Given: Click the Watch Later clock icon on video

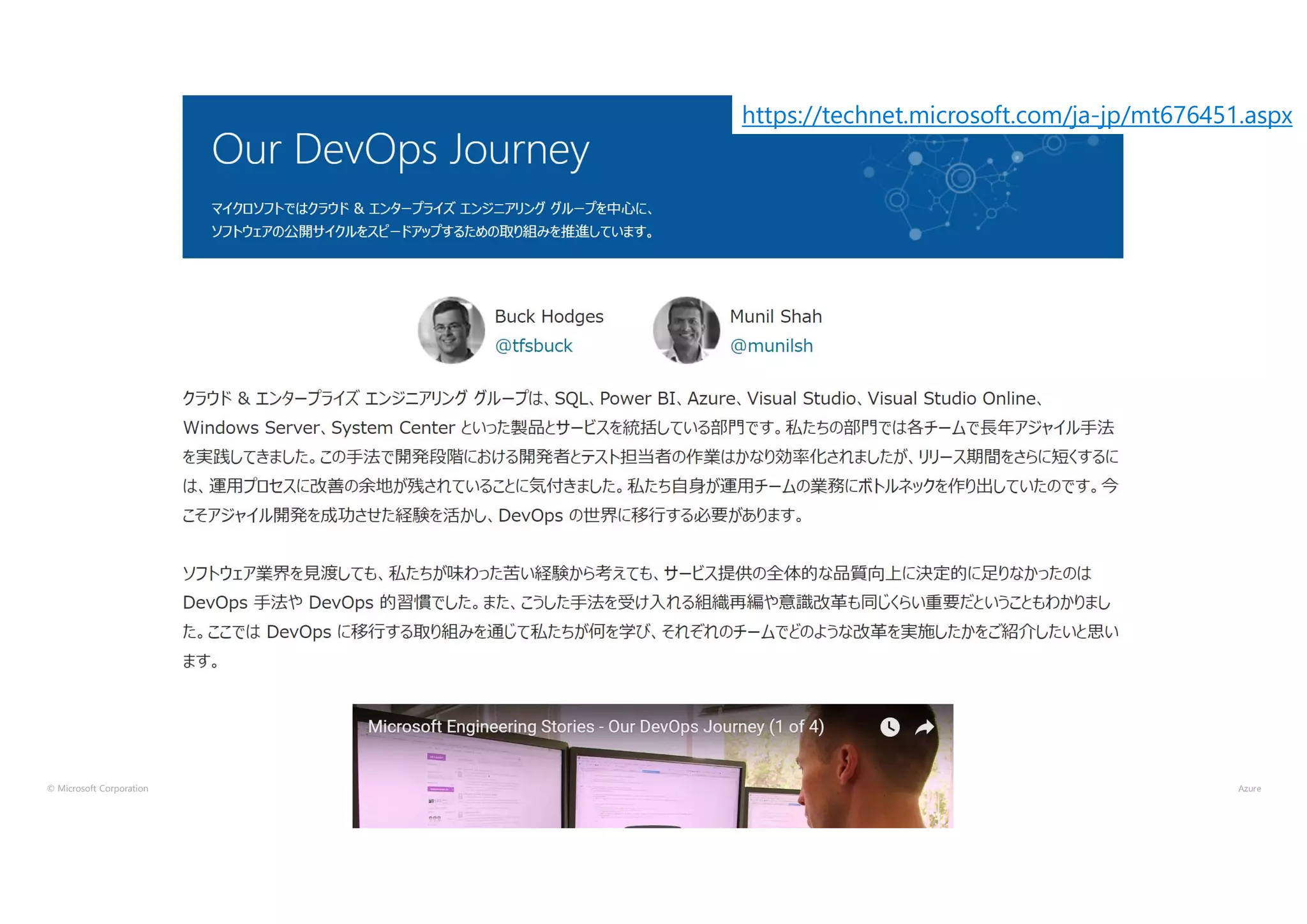Looking at the screenshot, I should (x=890, y=727).
